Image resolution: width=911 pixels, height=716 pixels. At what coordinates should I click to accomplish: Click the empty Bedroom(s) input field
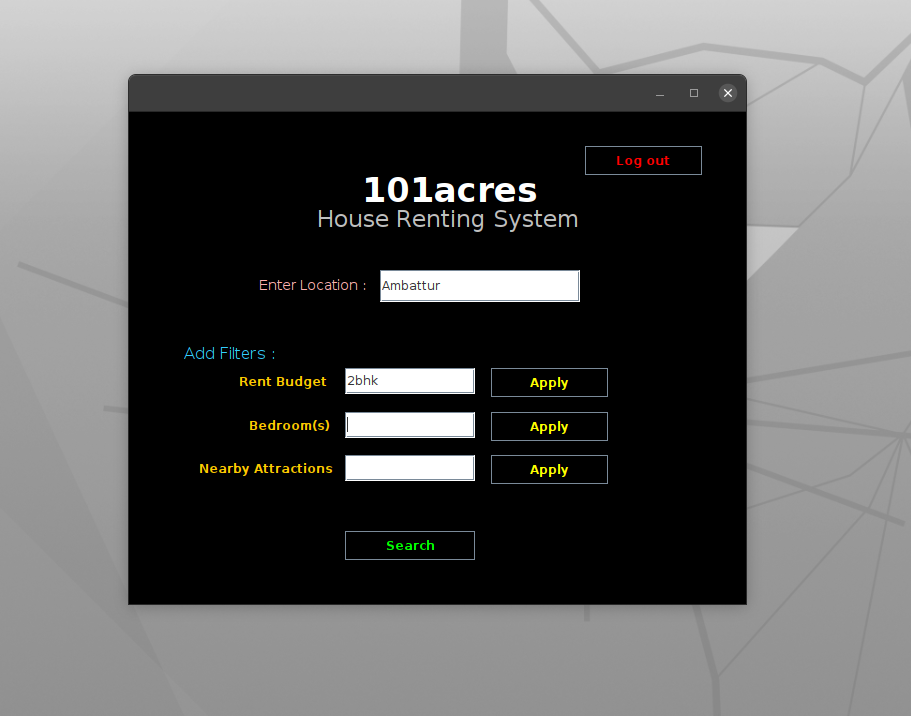click(x=409, y=424)
